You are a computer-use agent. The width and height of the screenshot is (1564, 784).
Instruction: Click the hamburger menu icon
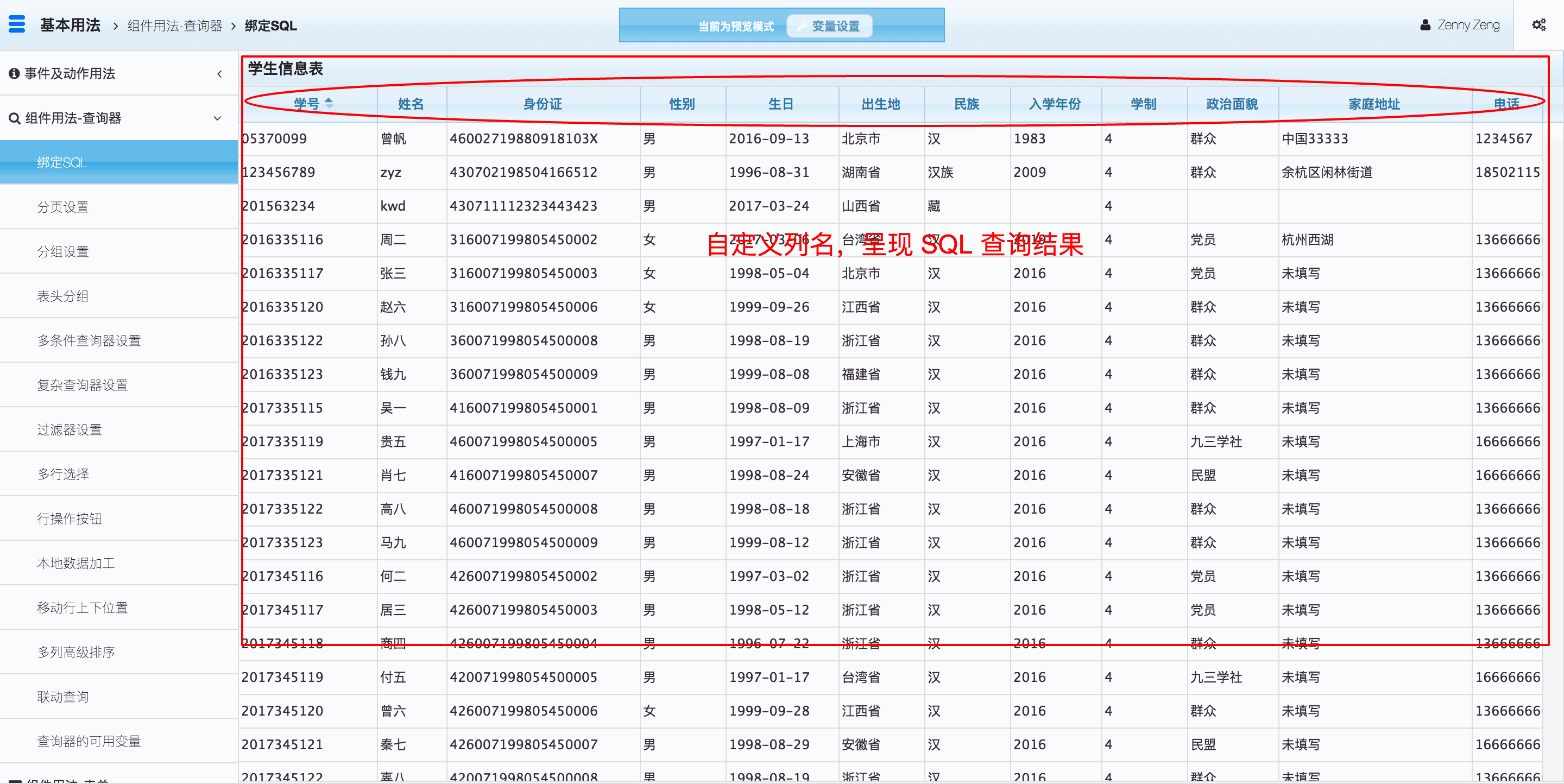[17, 24]
